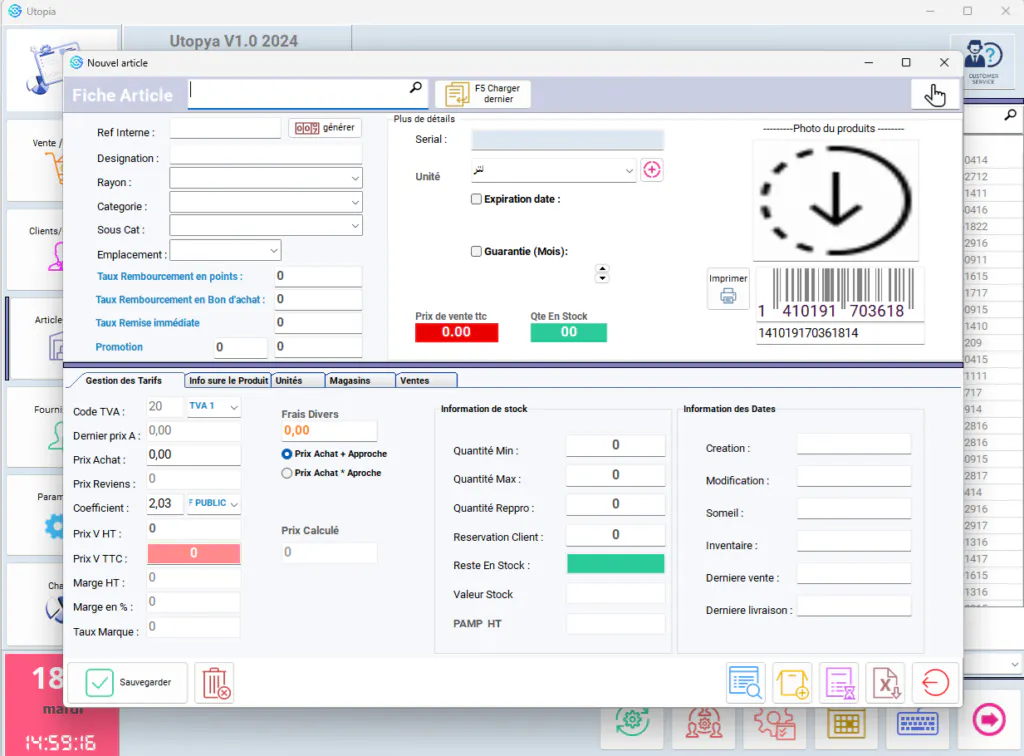Click the F5 Charger dernier icon button
The width and height of the screenshot is (1024, 756).
coord(483,94)
